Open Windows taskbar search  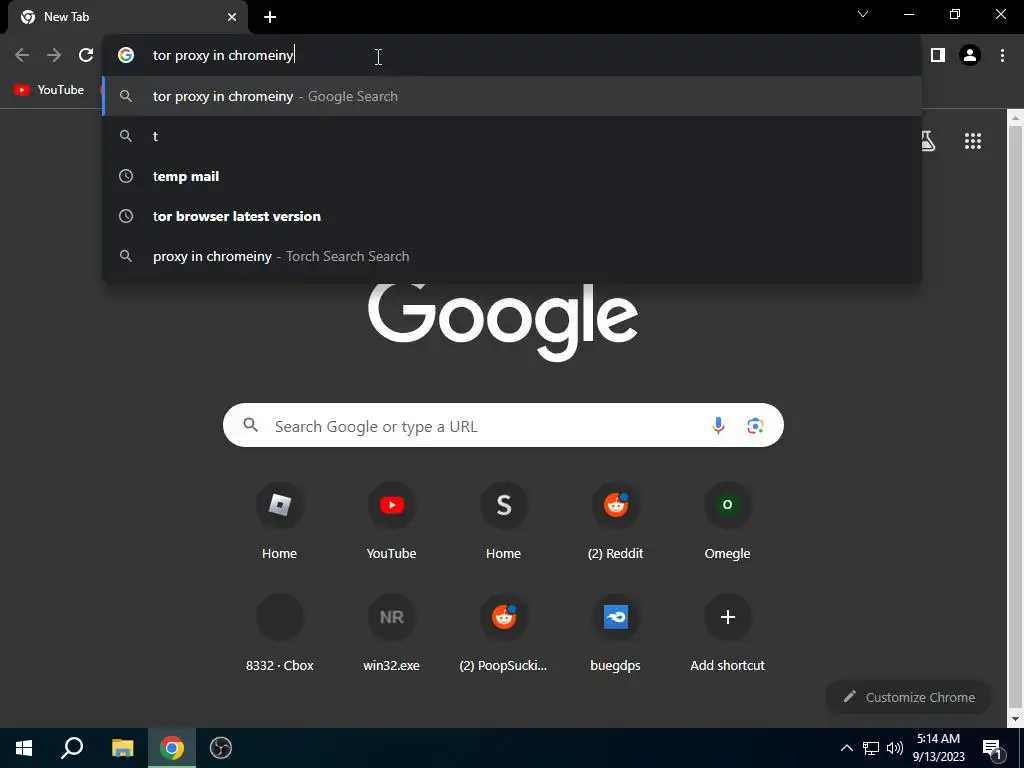coord(72,748)
